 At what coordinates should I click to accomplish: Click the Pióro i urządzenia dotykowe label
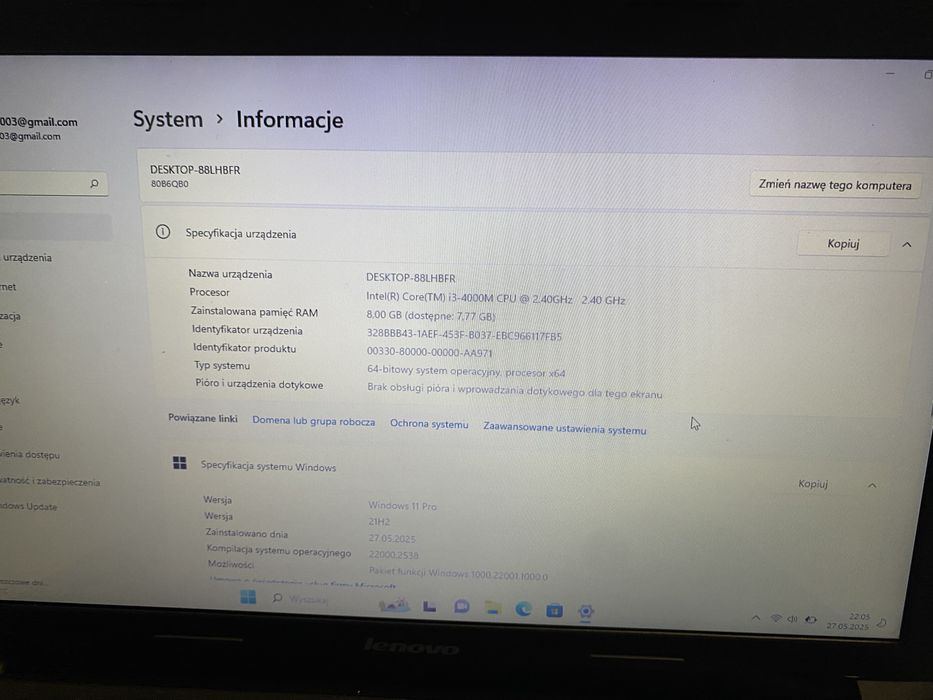[x=259, y=384]
